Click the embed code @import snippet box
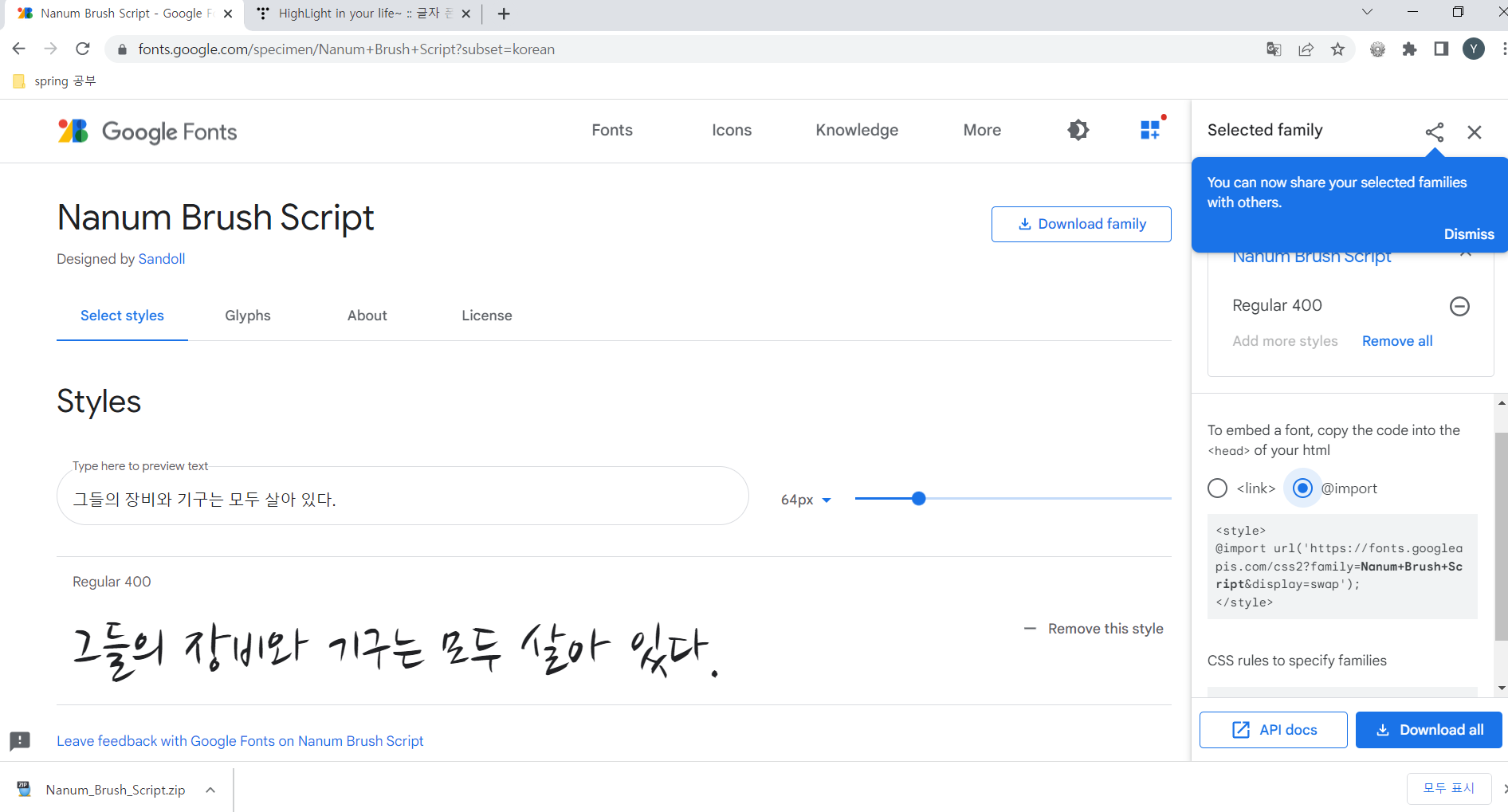 coord(1342,567)
